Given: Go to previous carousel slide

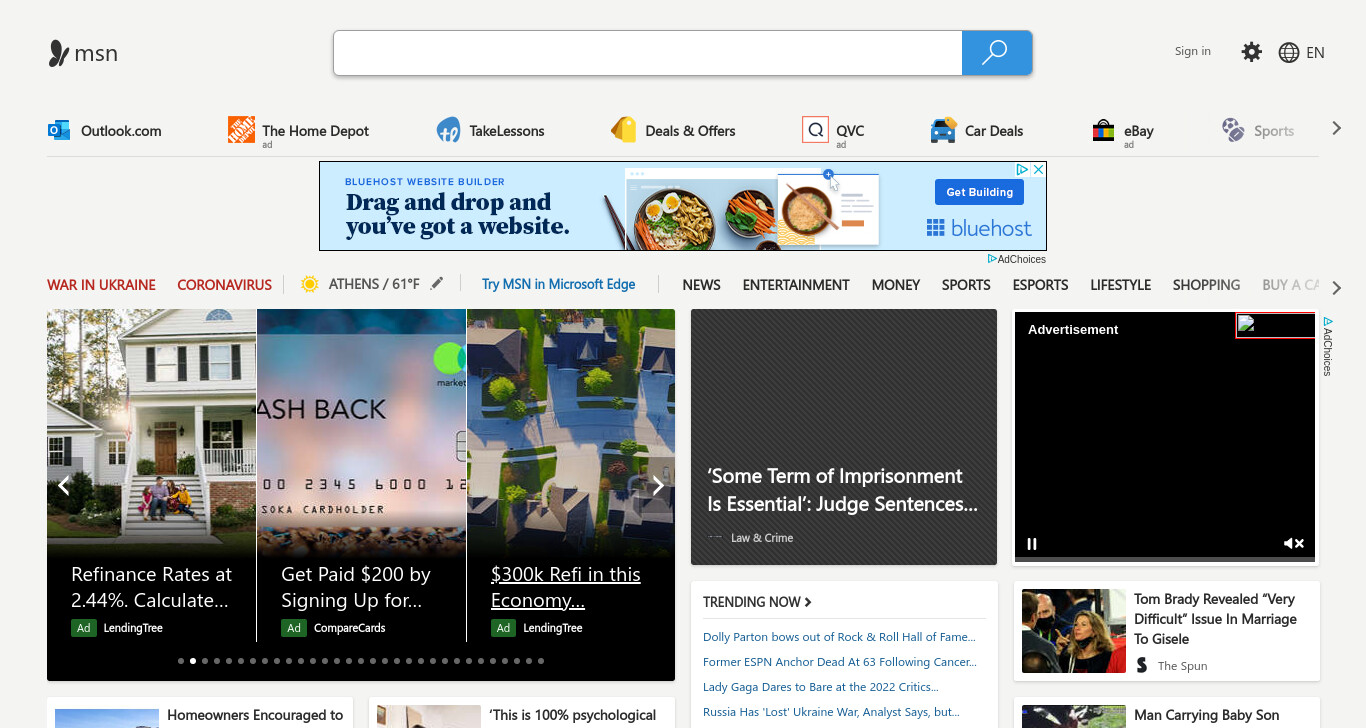Looking at the screenshot, I should point(64,486).
